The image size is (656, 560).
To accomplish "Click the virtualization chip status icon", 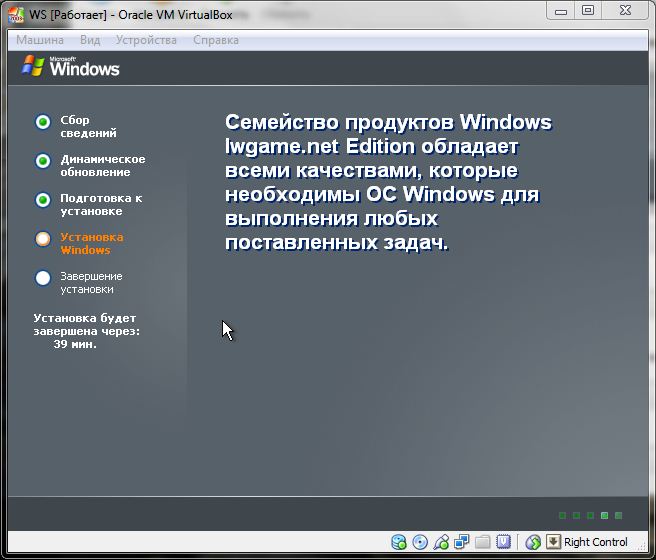I will 503,542.
